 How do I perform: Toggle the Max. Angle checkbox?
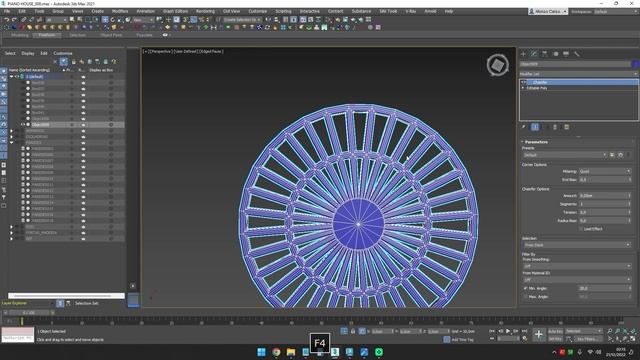click(x=525, y=297)
